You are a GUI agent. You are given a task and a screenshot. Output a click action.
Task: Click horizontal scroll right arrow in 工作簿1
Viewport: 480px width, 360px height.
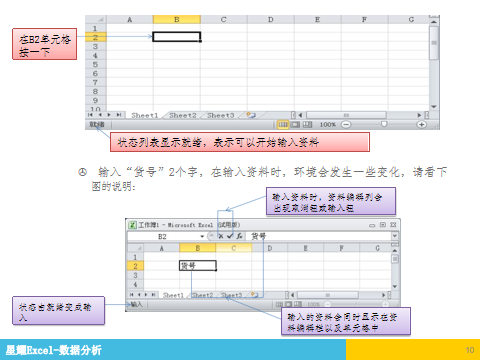[384, 295]
